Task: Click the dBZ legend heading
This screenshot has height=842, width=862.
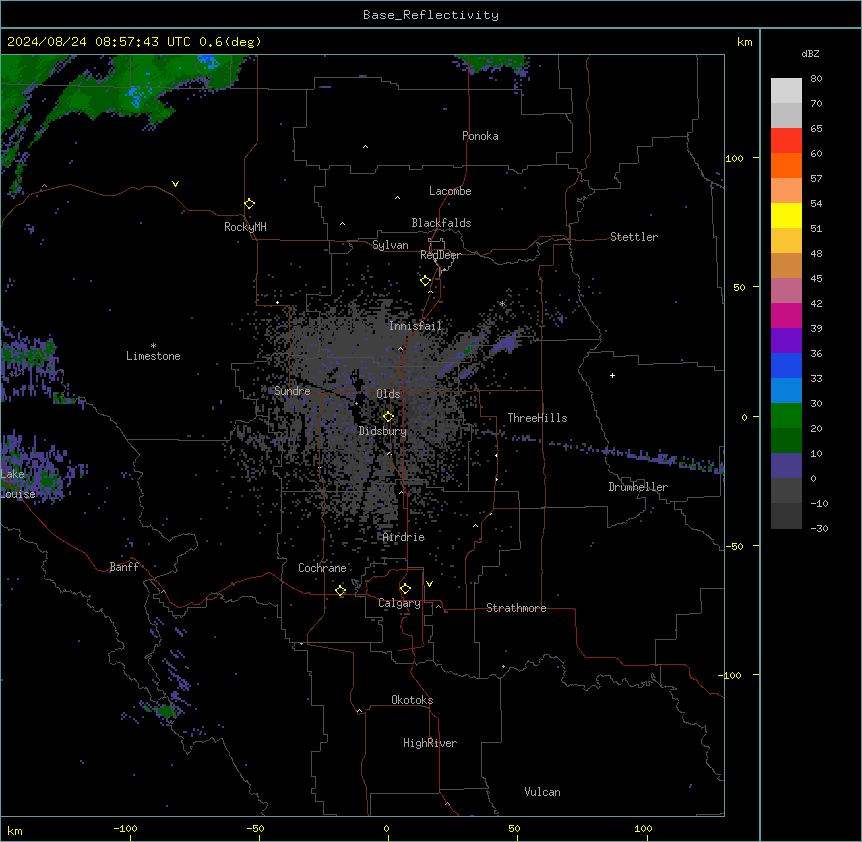Action: (810, 53)
